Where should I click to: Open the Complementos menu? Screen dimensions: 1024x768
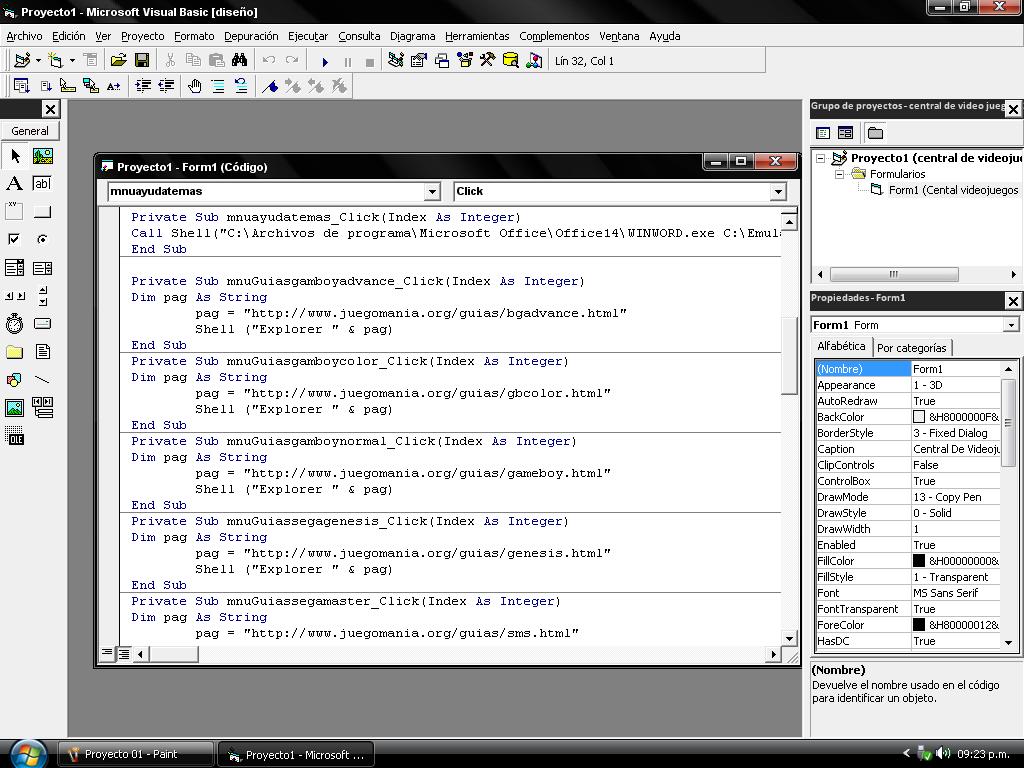tap(554, 37)
